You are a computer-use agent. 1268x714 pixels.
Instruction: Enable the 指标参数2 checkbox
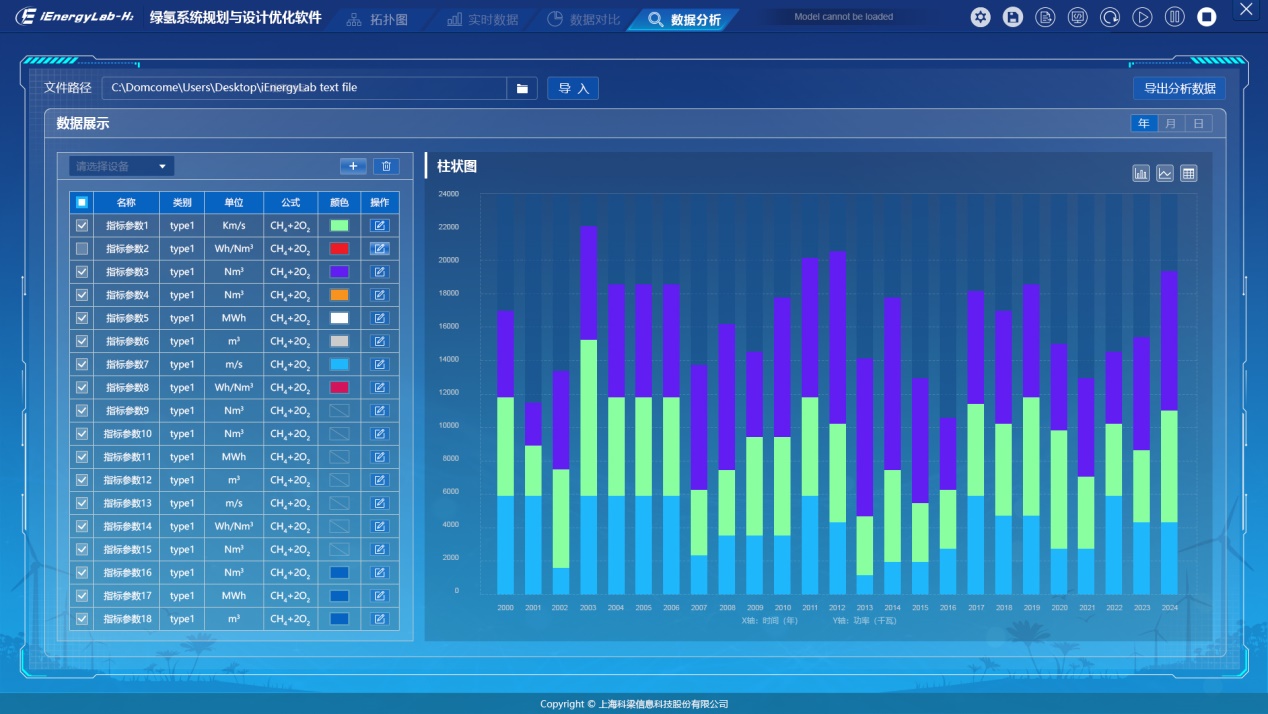tap(82, 249)
